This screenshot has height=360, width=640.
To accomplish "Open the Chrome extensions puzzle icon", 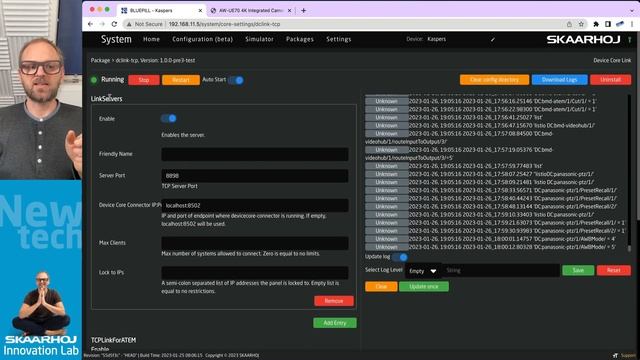I will (596, 24).
